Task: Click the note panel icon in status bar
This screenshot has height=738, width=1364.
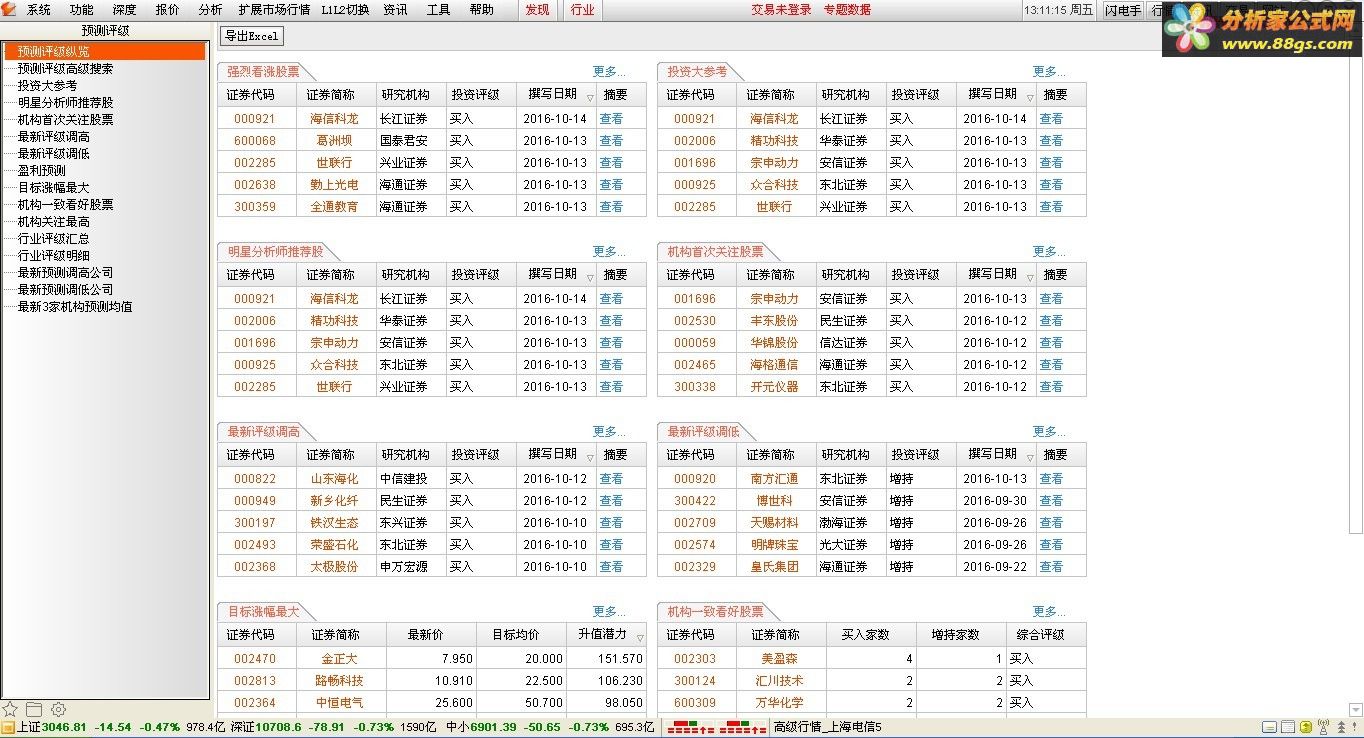Action: pos(1269,728)
